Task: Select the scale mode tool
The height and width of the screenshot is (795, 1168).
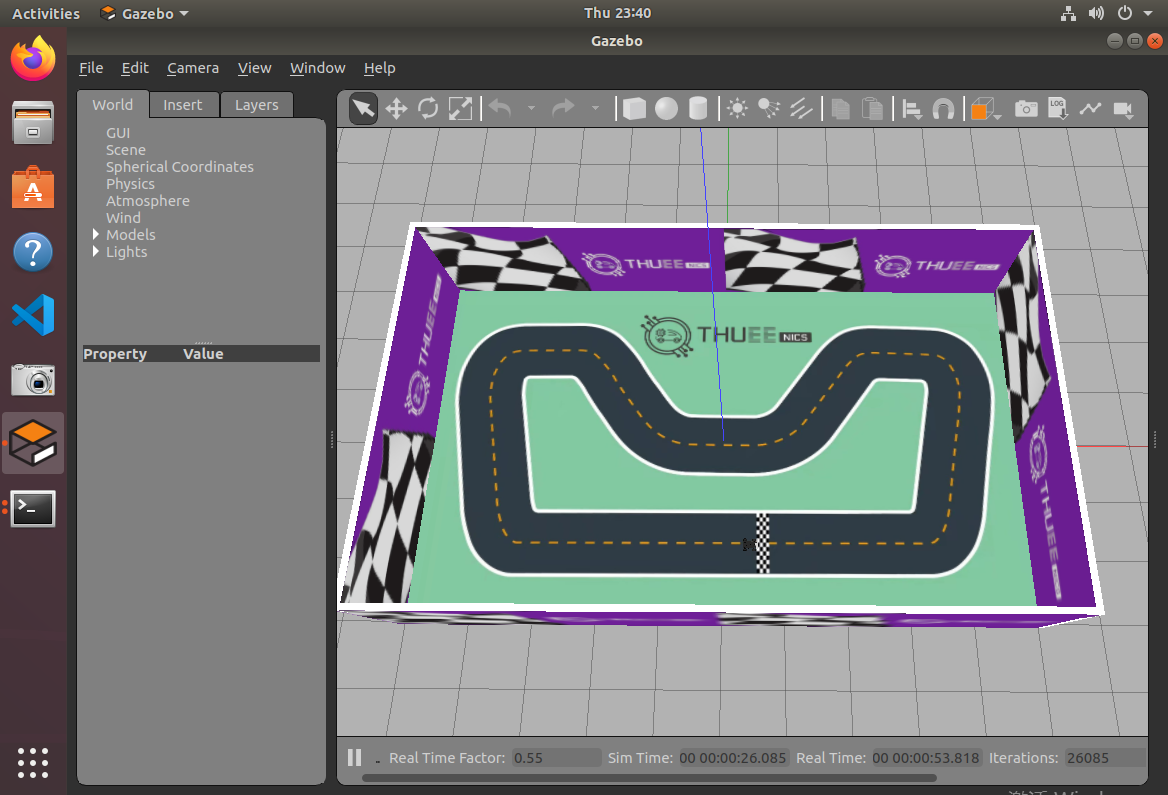Action: [460, 109]
